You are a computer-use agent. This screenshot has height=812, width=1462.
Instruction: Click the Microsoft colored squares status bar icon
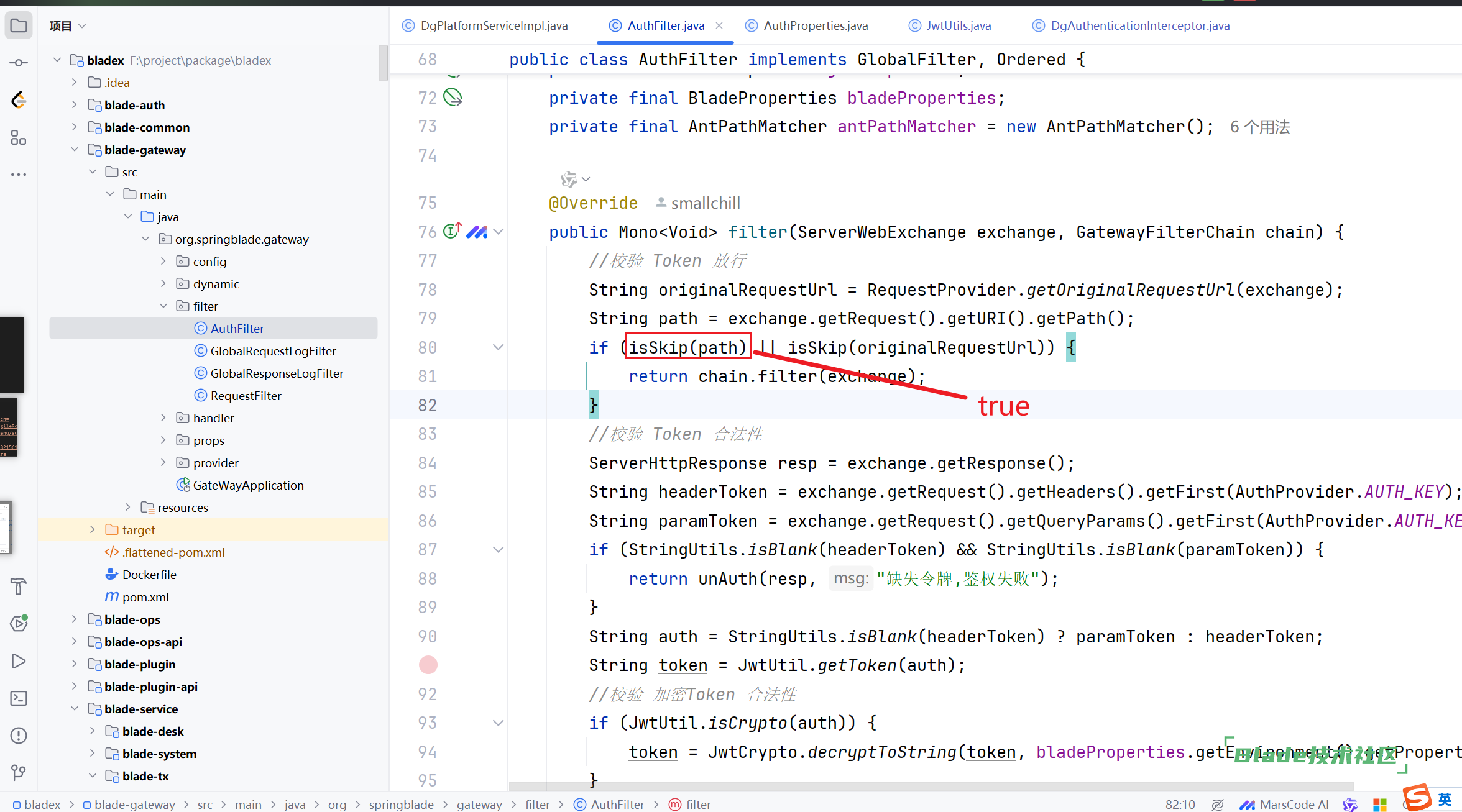pyautogui.click(x=1380, y=805)
